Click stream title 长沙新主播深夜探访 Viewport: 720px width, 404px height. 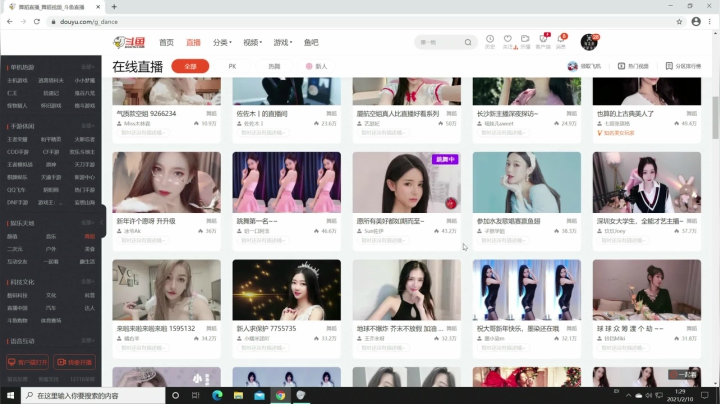pos(507,113)
